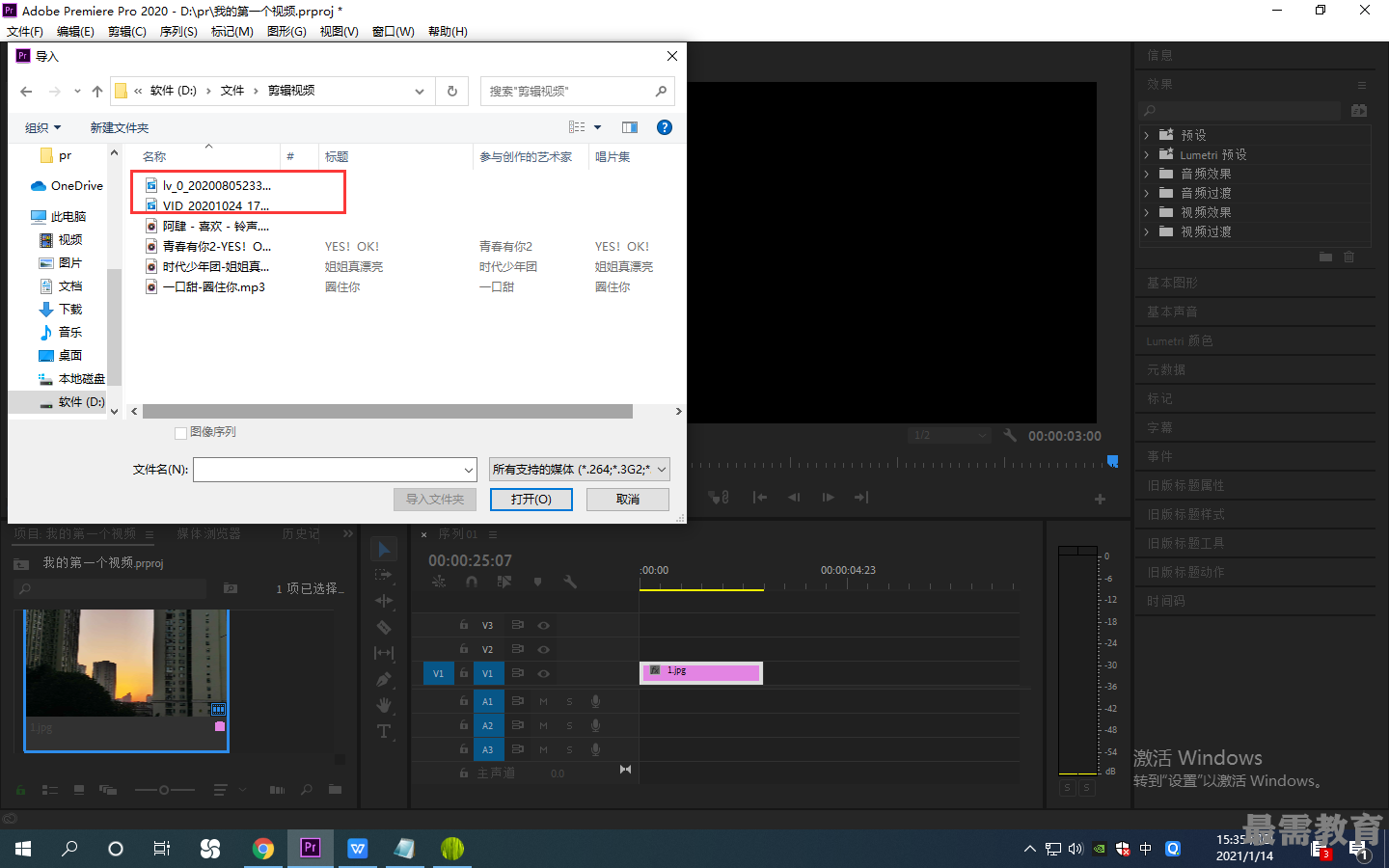Open the 窗口(W) menu

(x=394, y=32)
